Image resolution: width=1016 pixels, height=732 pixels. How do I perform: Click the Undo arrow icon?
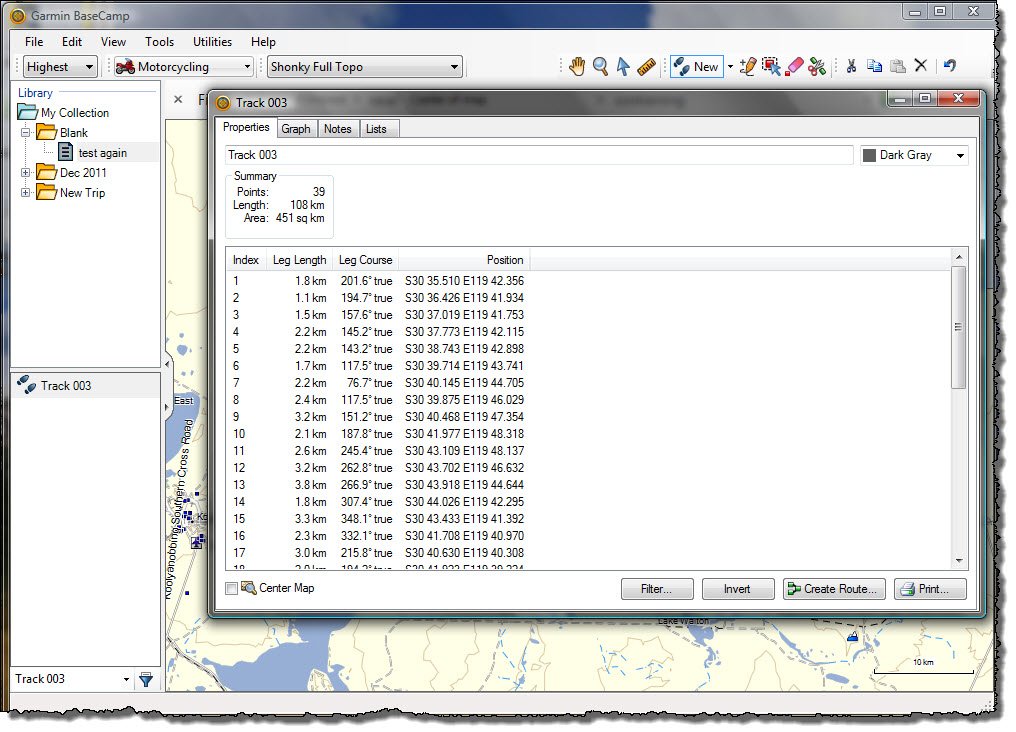coord(950,65)
